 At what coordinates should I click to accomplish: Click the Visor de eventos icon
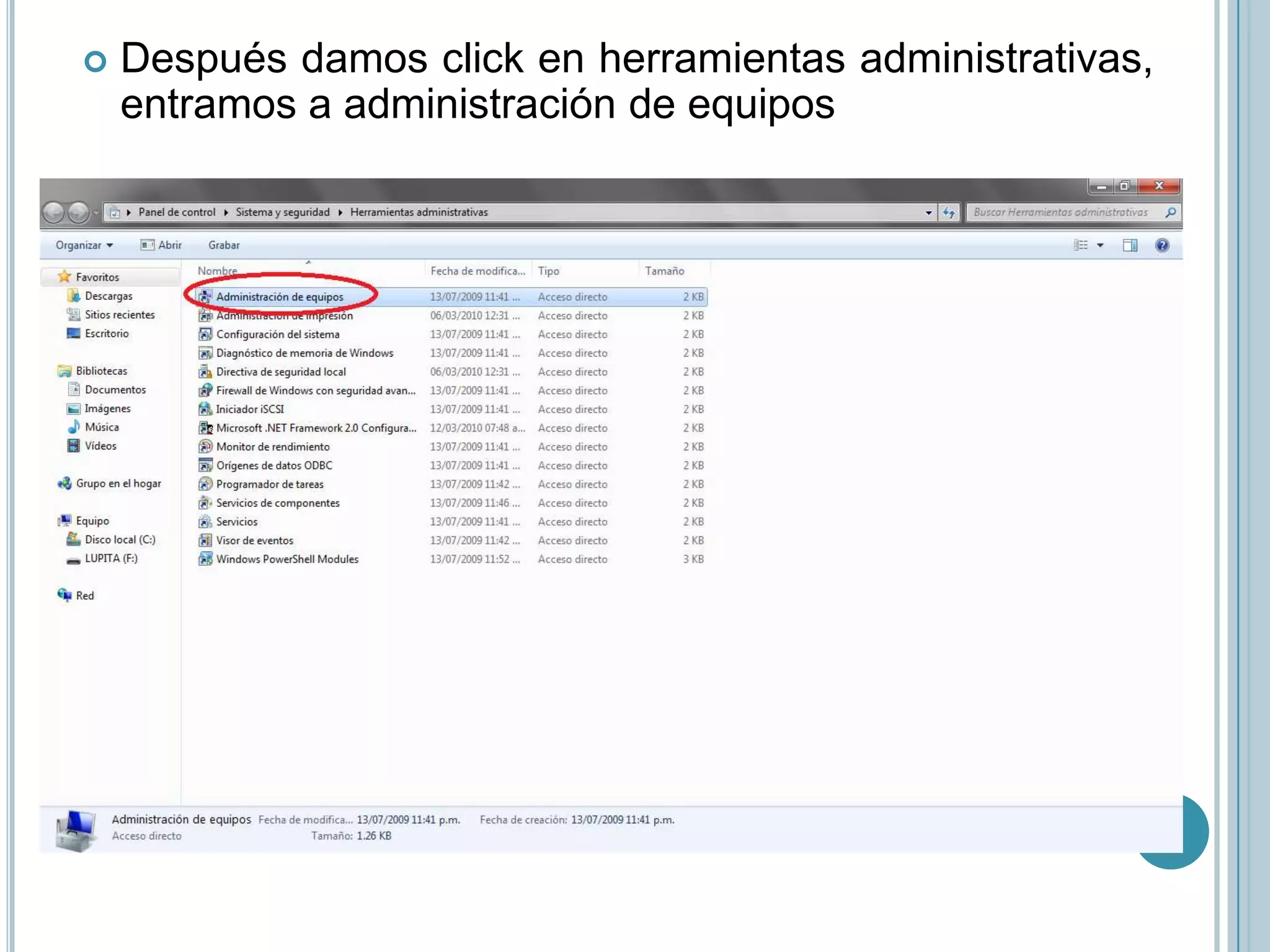205,540
